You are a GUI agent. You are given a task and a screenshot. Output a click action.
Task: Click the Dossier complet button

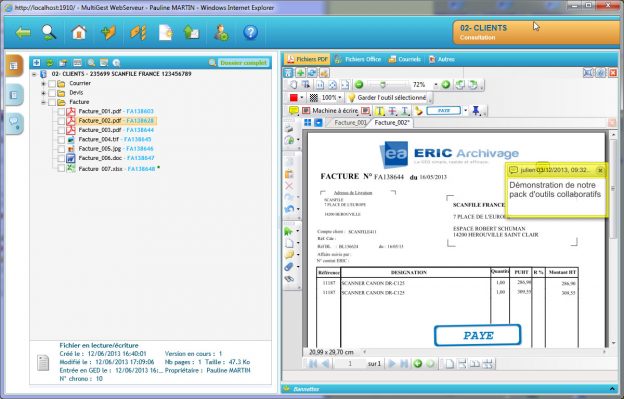pos(244,63)
